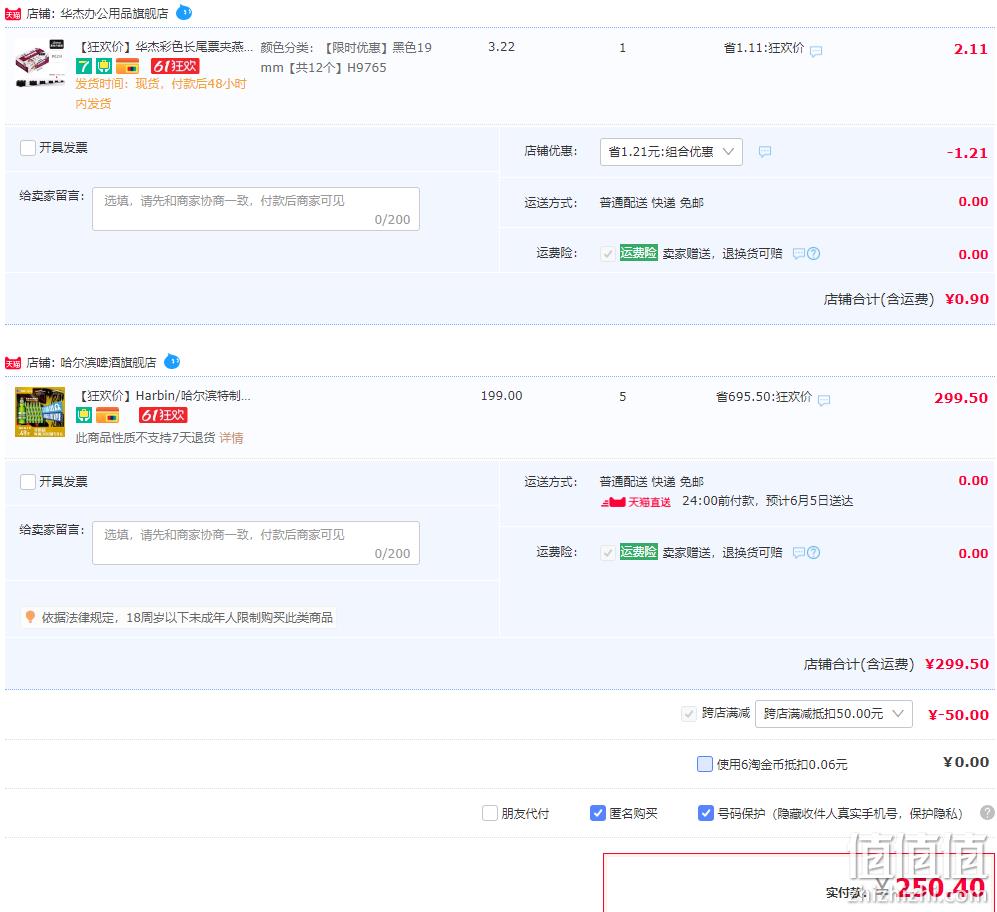
Task: Uncheck 匿名购买 checkbox
Action: 598,813
